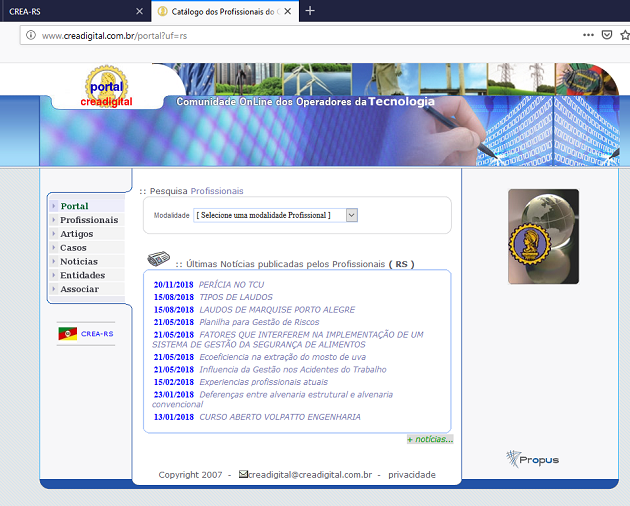Click the '+ notícias...' more news link

click(430, 439)
